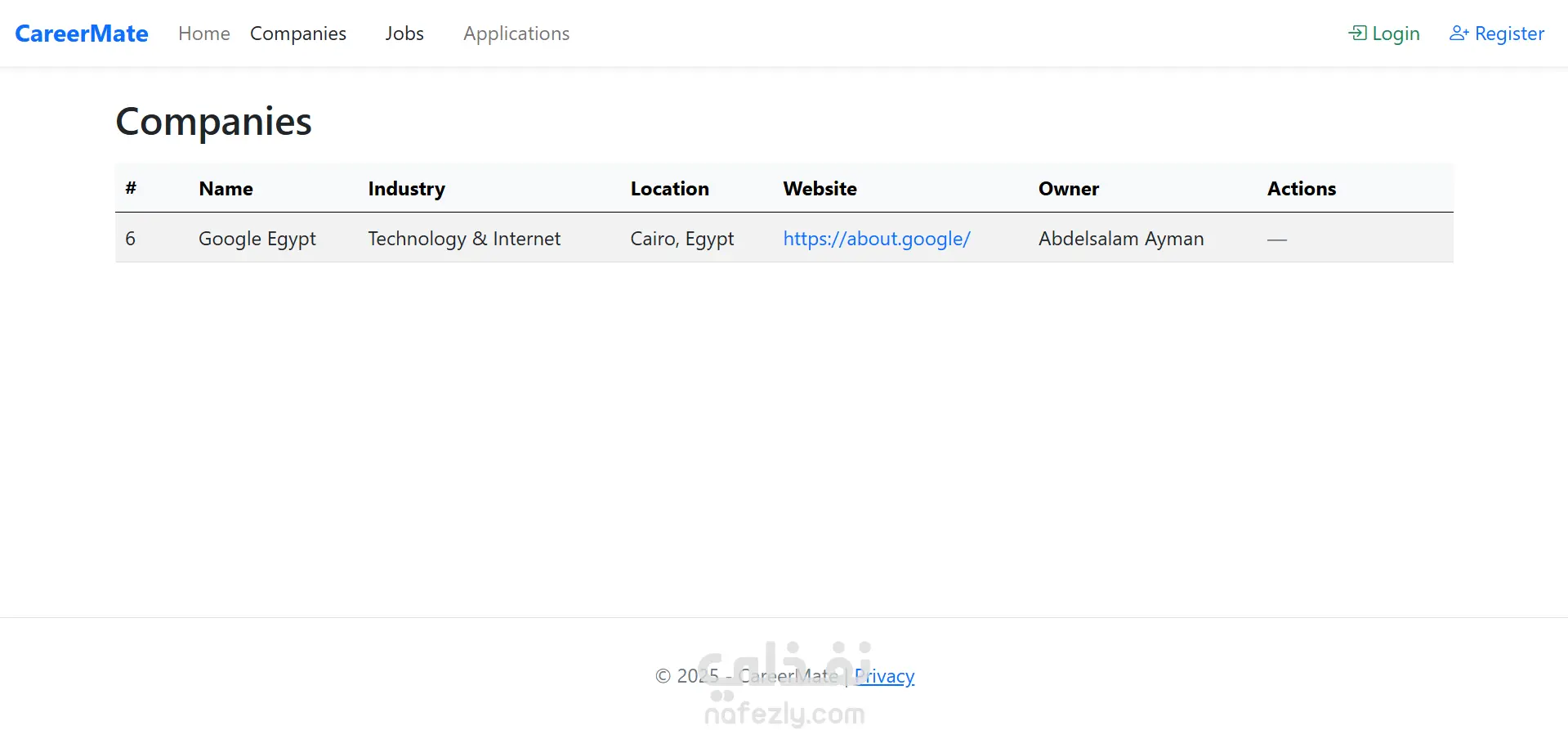Click the Register user-plus icon
This screenshot has height=730, width=1568.
click(1459, 34)
